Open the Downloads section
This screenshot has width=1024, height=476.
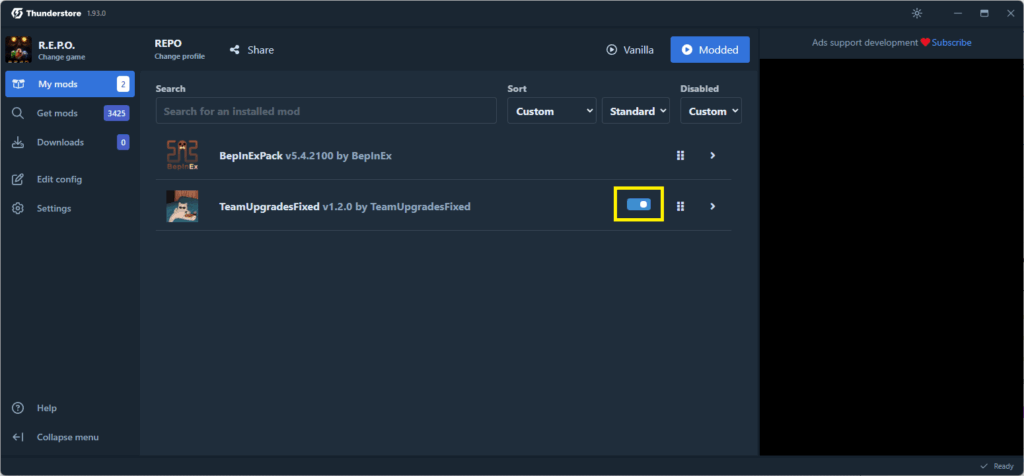click(70, 142)
